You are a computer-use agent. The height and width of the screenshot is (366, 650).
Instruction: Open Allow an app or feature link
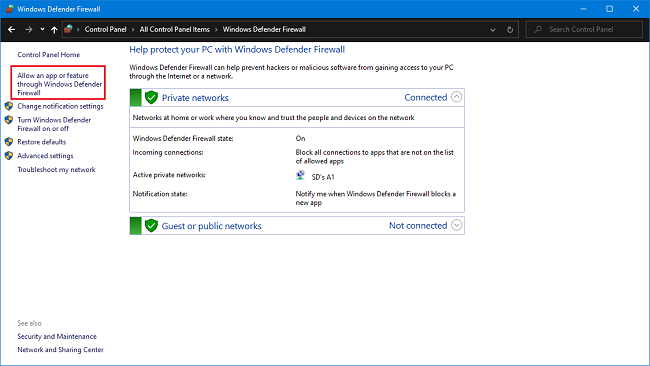[59, 84]
